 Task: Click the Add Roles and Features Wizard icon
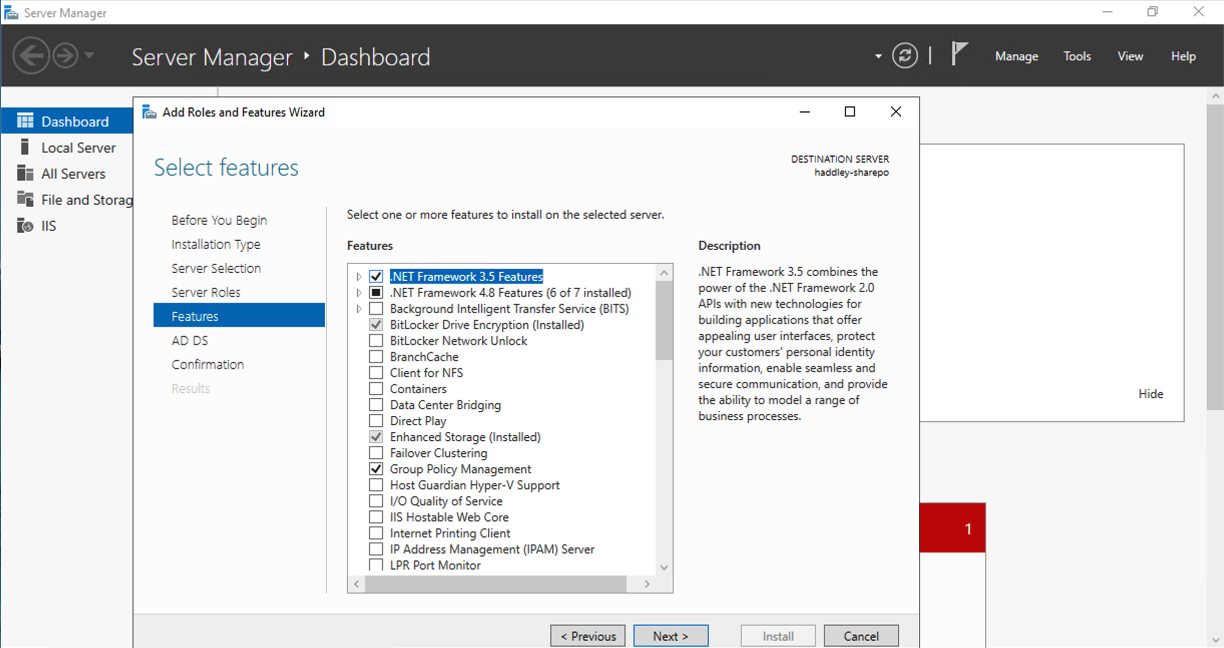[149, 112]
